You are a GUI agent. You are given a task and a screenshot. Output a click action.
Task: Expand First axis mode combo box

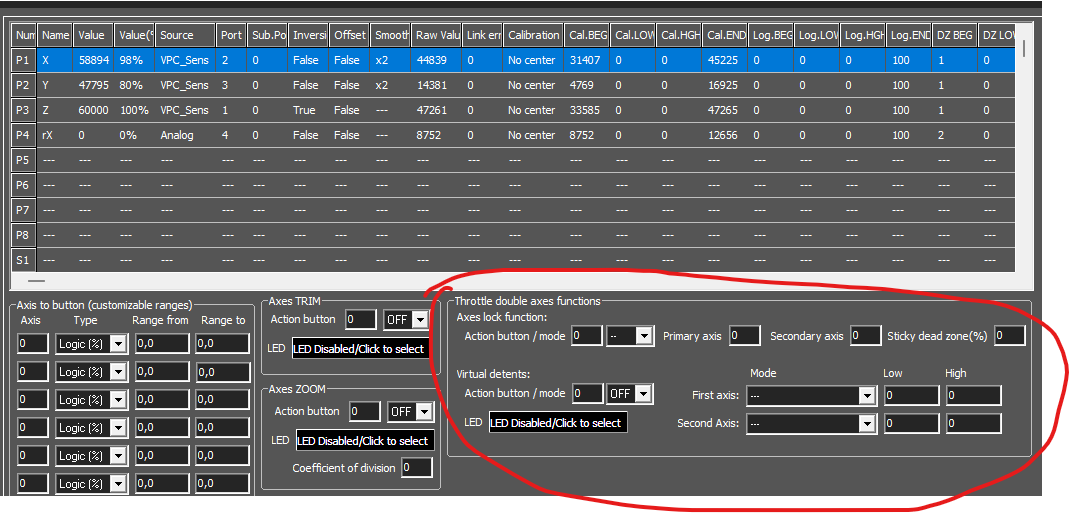tap(811, 396)
